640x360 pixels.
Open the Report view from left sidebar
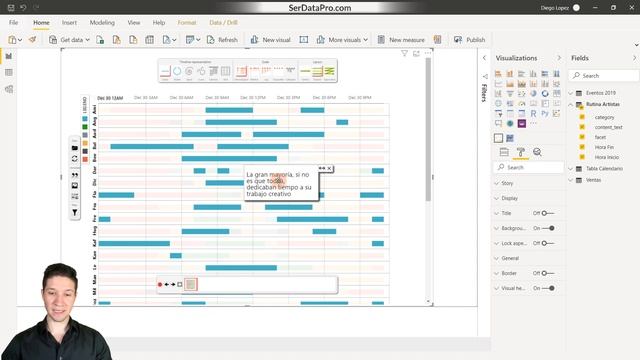click(9, 56)
